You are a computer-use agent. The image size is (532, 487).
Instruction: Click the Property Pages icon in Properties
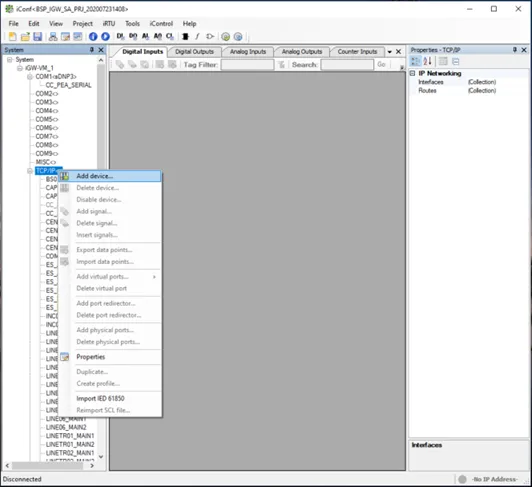(x=443, y=61)
